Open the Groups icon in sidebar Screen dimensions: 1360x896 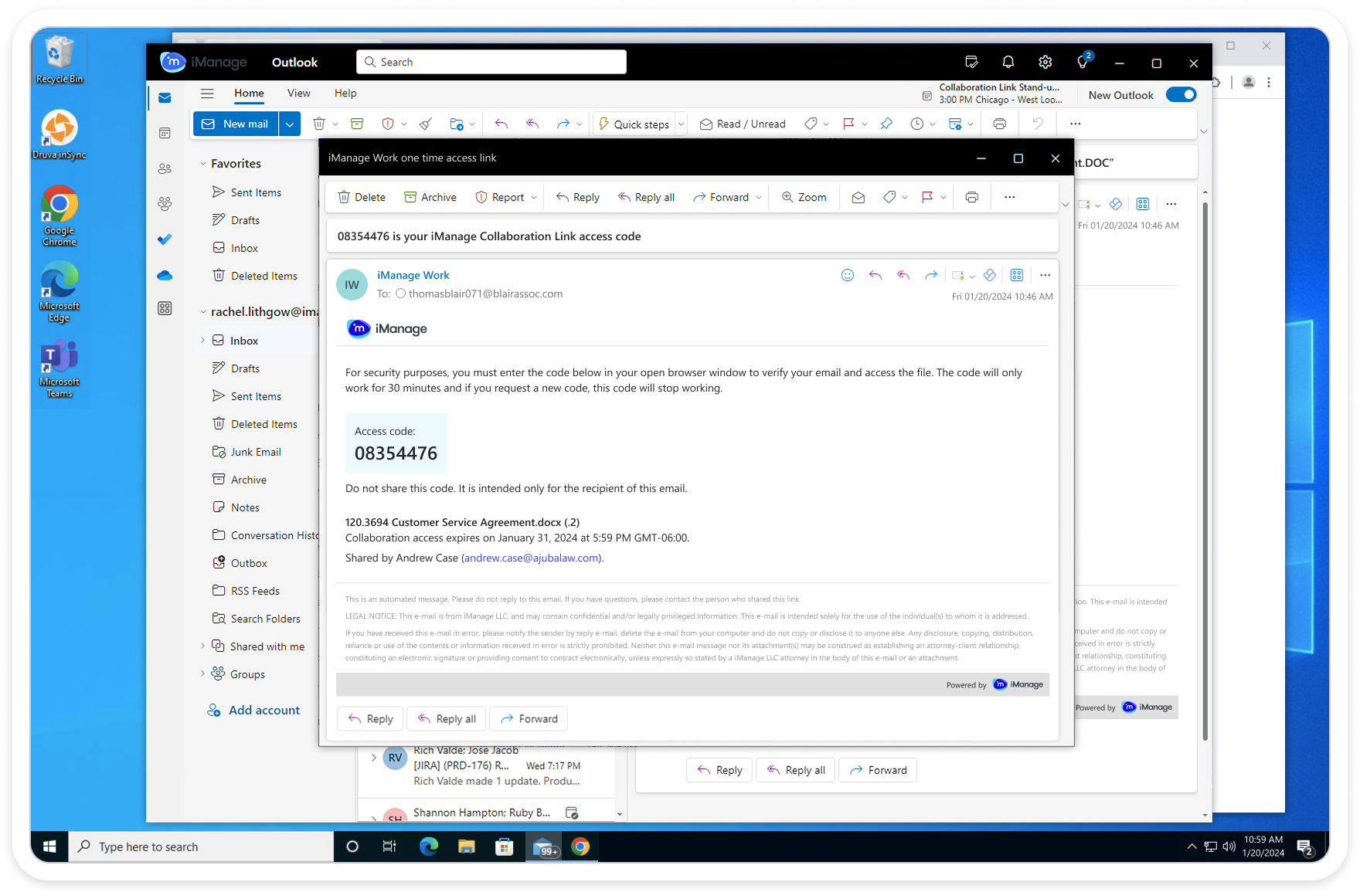click(165, 204)
